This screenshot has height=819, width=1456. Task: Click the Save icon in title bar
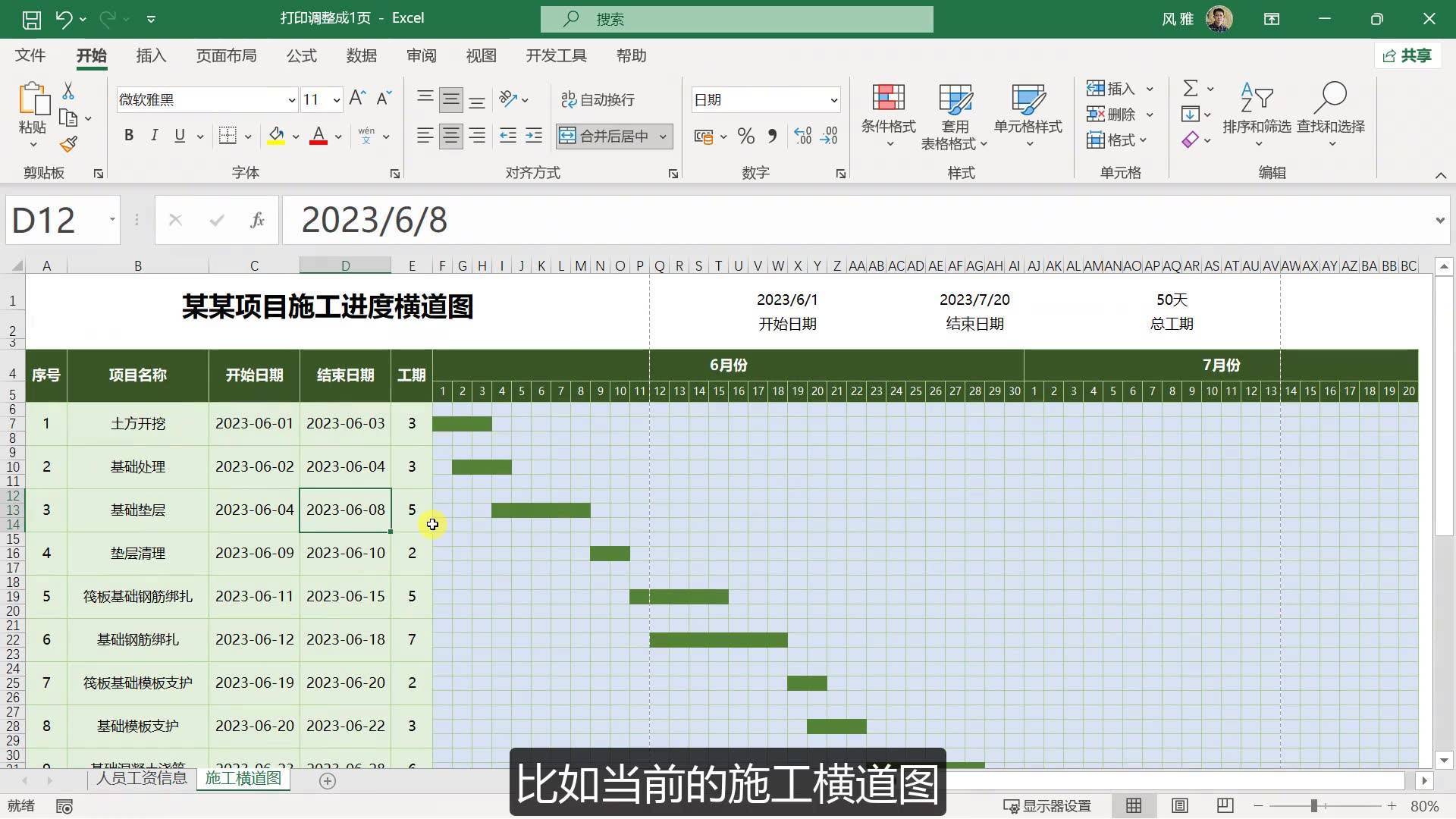coord(31,19)
